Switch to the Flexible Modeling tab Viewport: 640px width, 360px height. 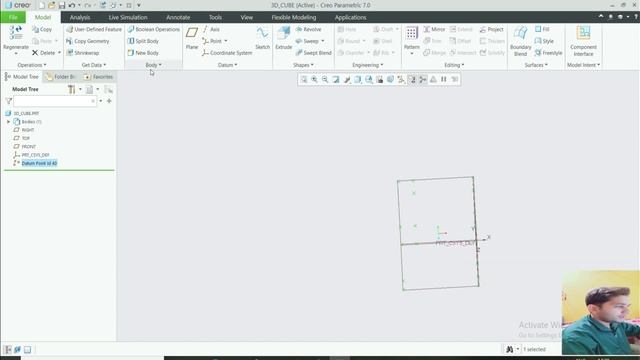(294, 17)
